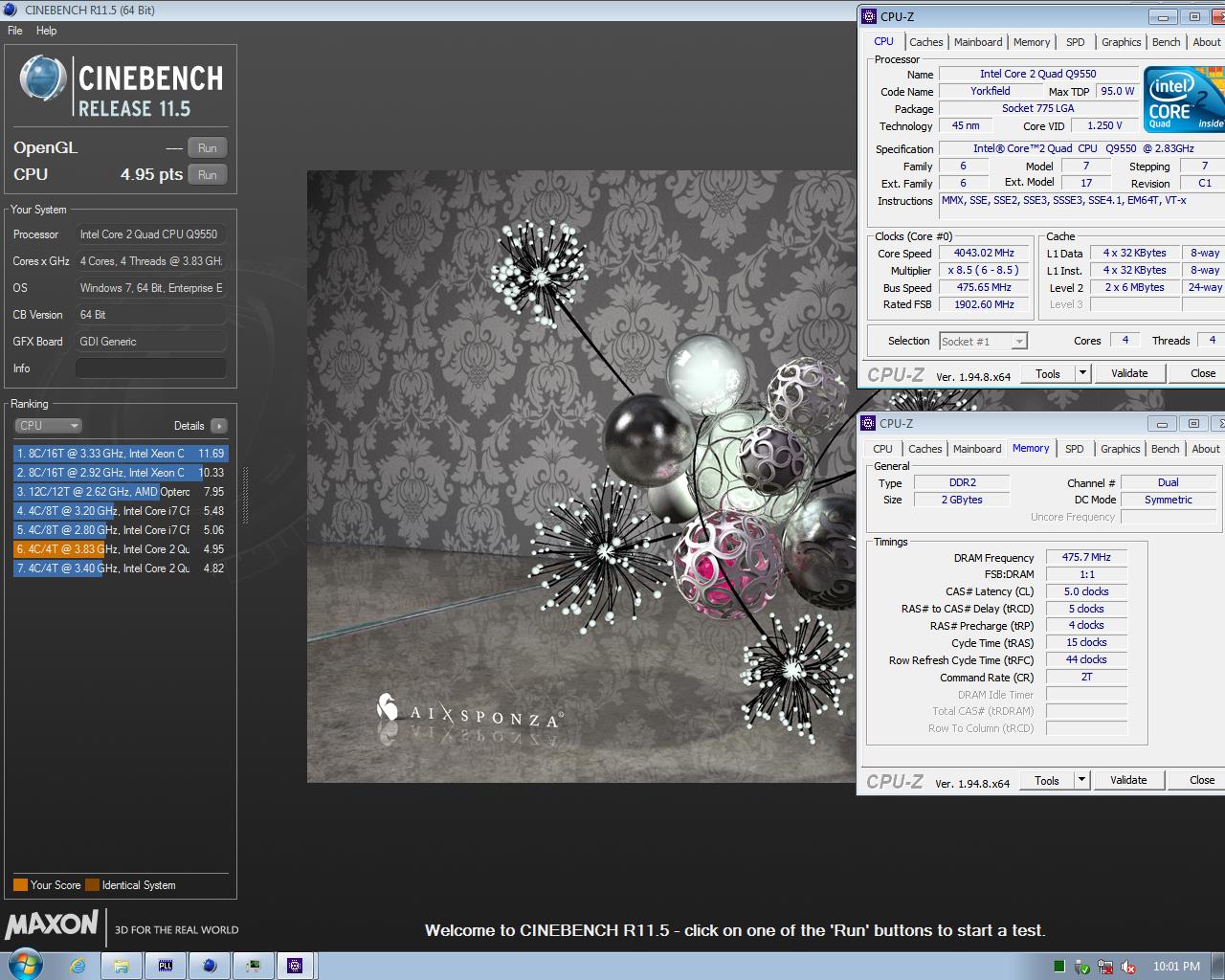The width and height of the screenshot is (1225, 980).
Task: Open Windows Explorer folder icon in taskbar
Action: click(122, 966)
